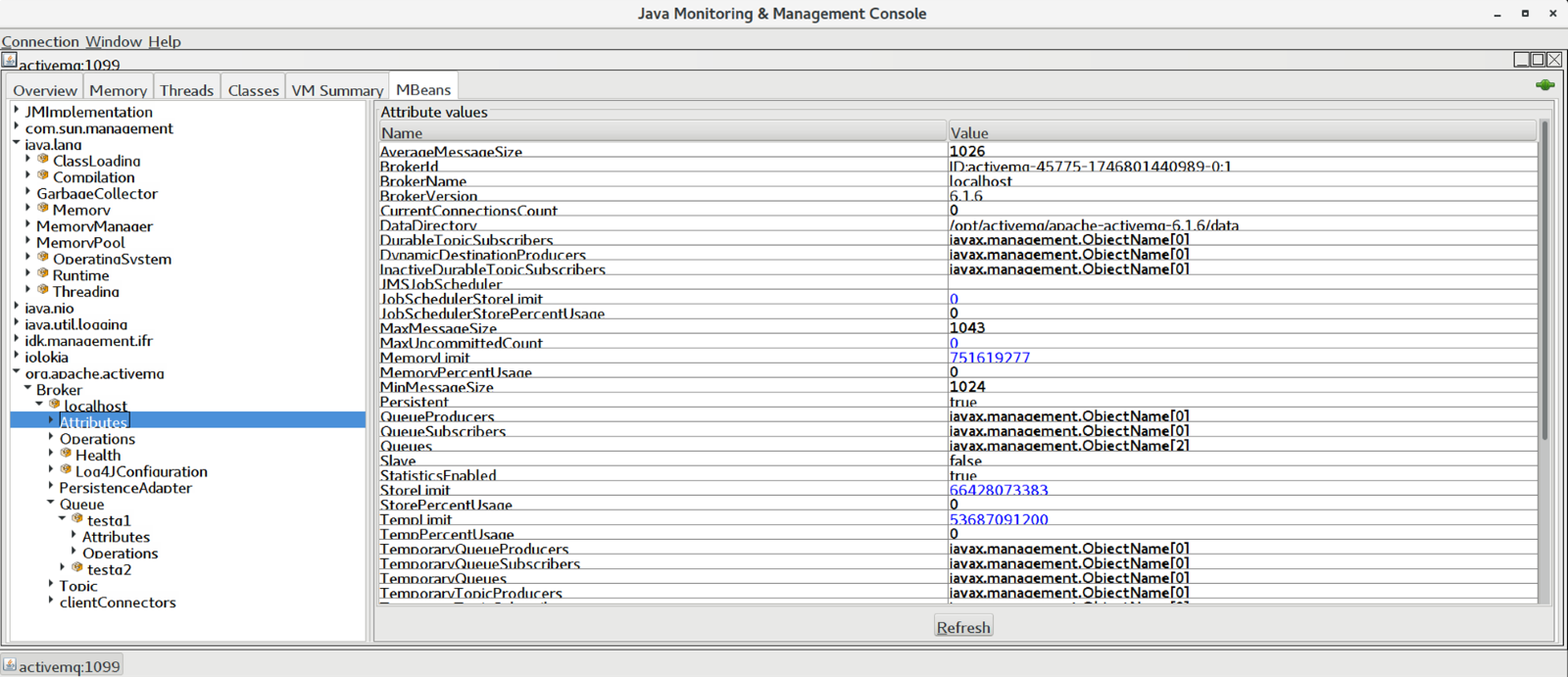Click the MaxUncommittedCount blue value 0
This screenshot has height=677, width=1568.
coord(954,343)
